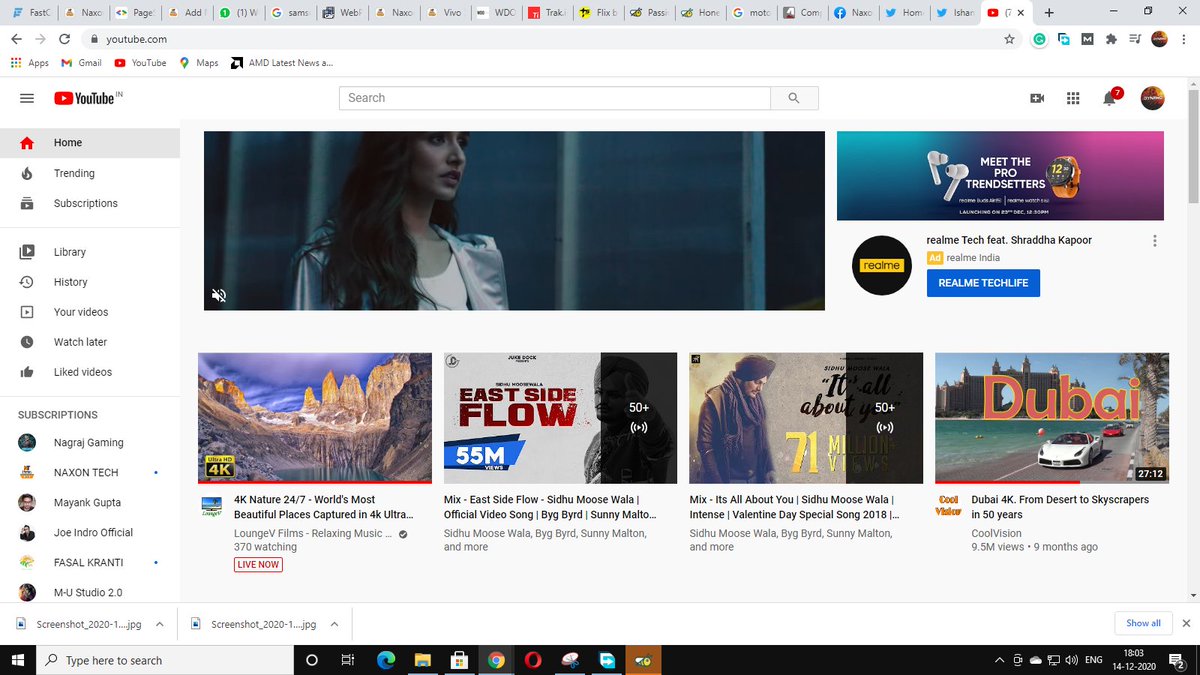Switch to the Ishan Twitter tab
This screenshot has height=675, width=1200.
coord(954,13)
